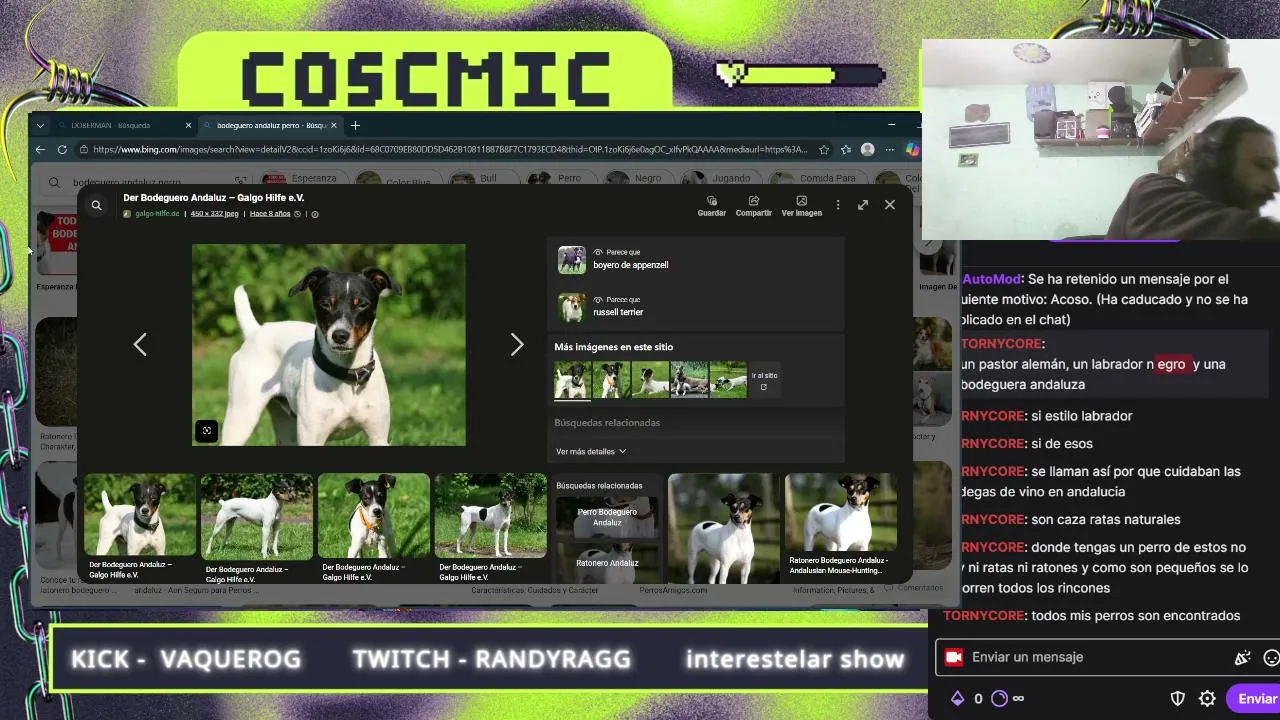Close the bodeguero andaluz perro tab

(334, 125)
